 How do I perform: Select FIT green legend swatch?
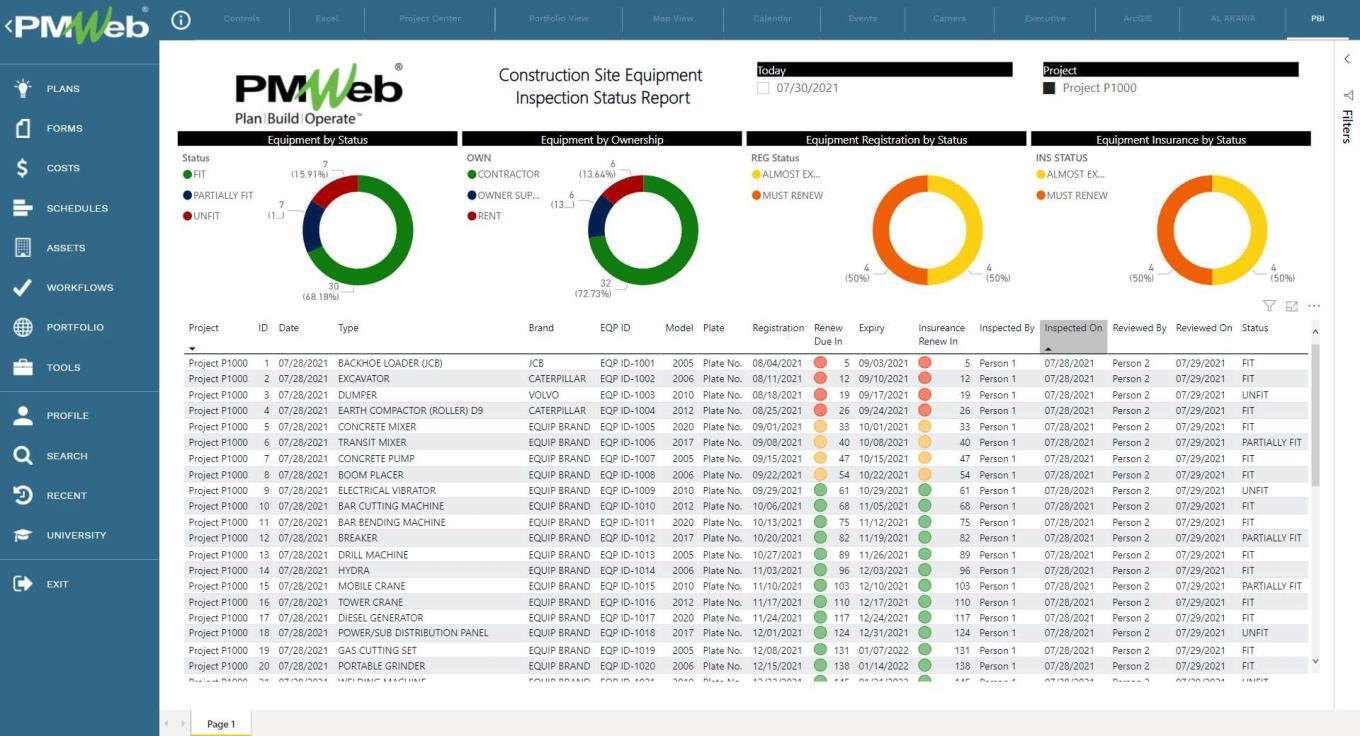click(x=187, y=174)
